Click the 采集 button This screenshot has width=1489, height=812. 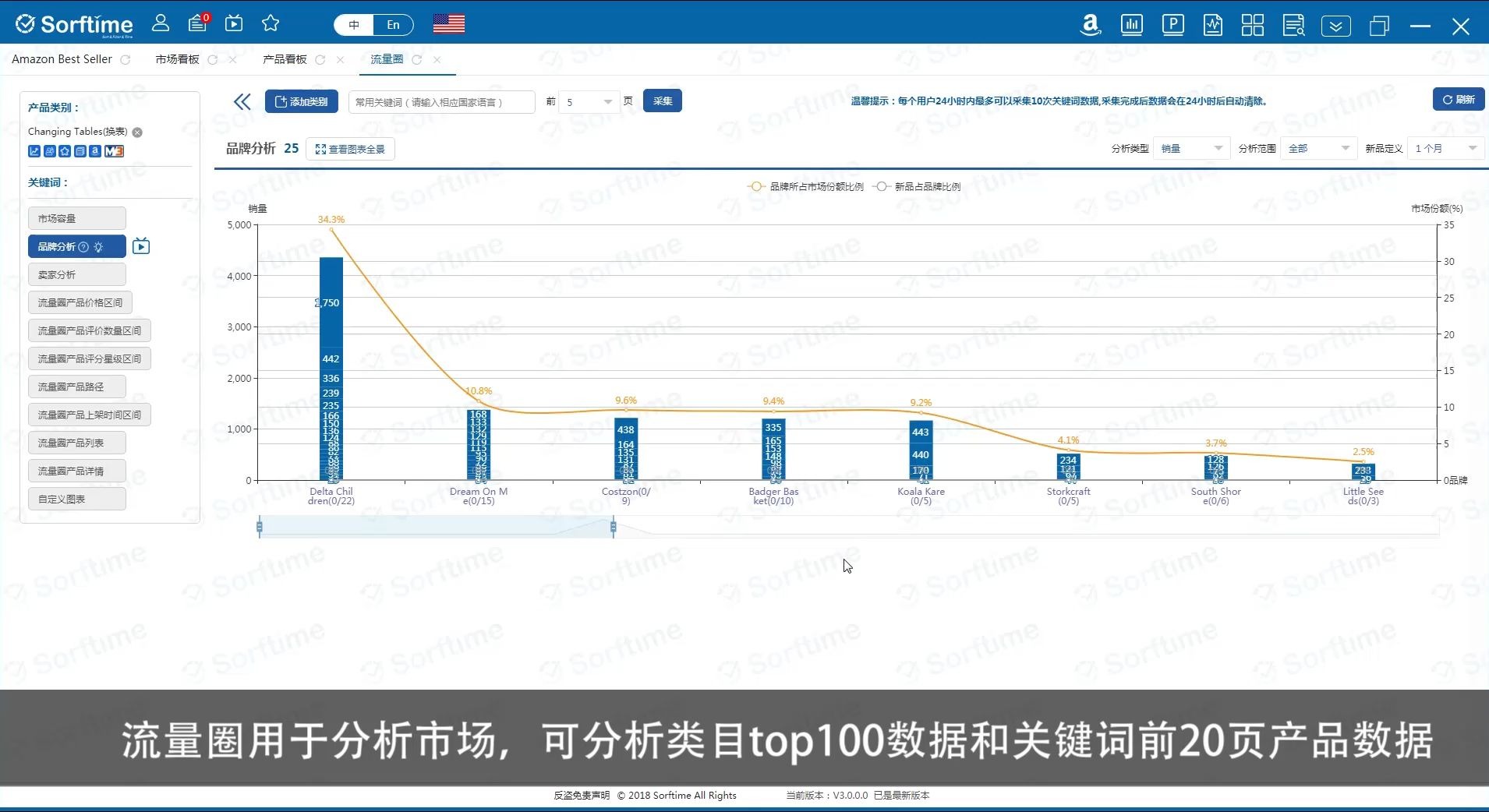tap(663, 101)
